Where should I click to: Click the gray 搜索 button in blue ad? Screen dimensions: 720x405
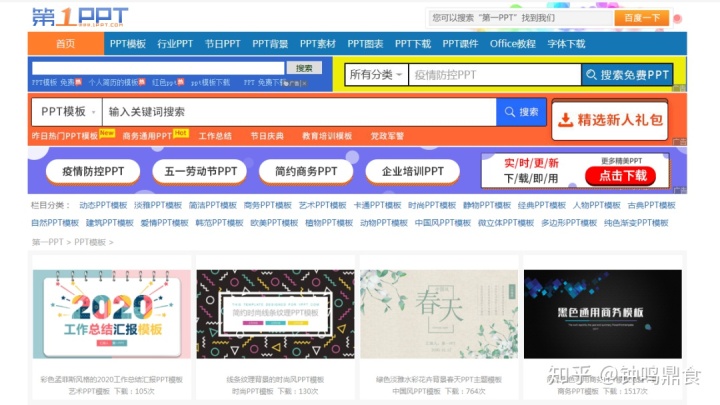point(304,68)
